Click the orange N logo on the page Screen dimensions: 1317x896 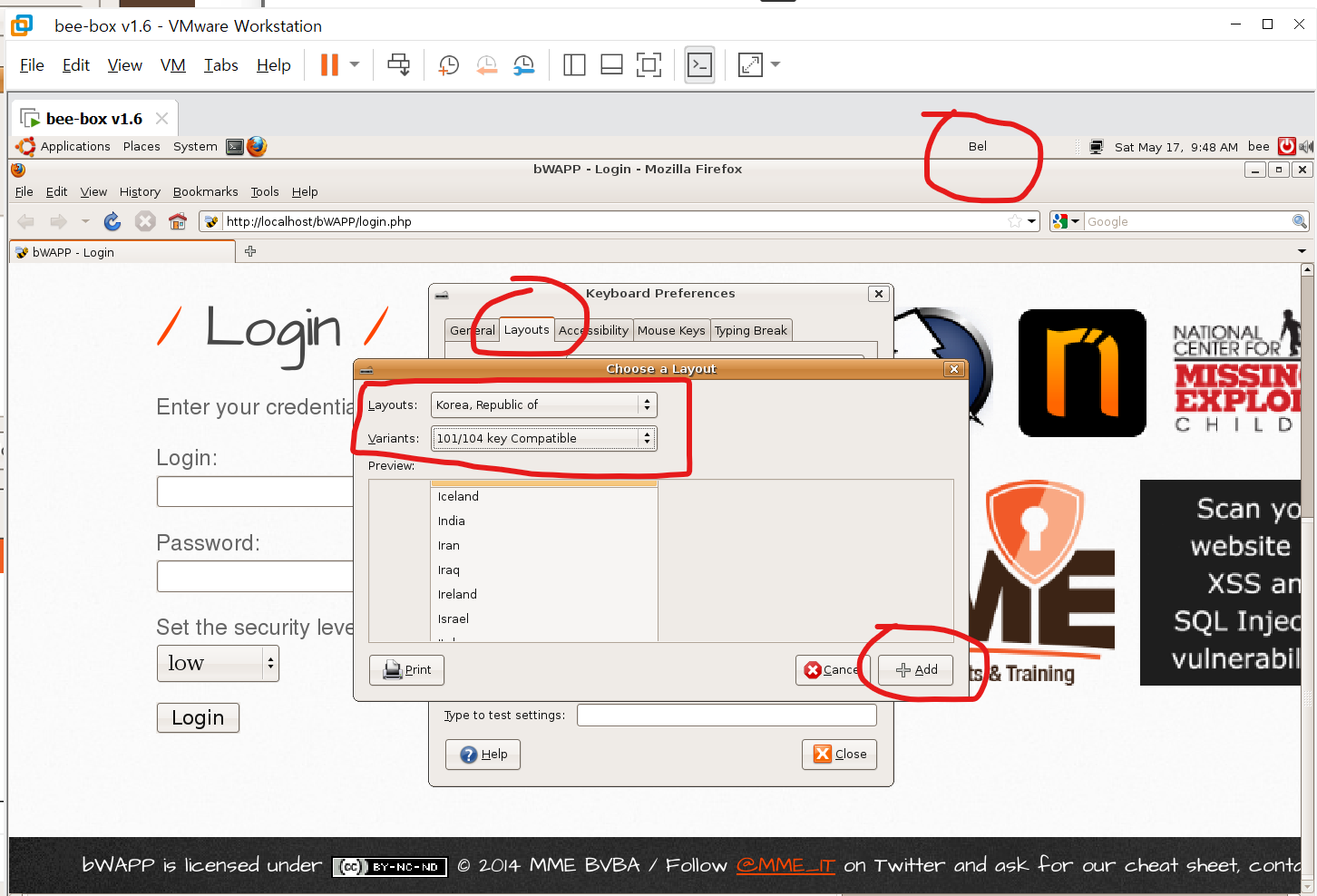(1082, 373)
